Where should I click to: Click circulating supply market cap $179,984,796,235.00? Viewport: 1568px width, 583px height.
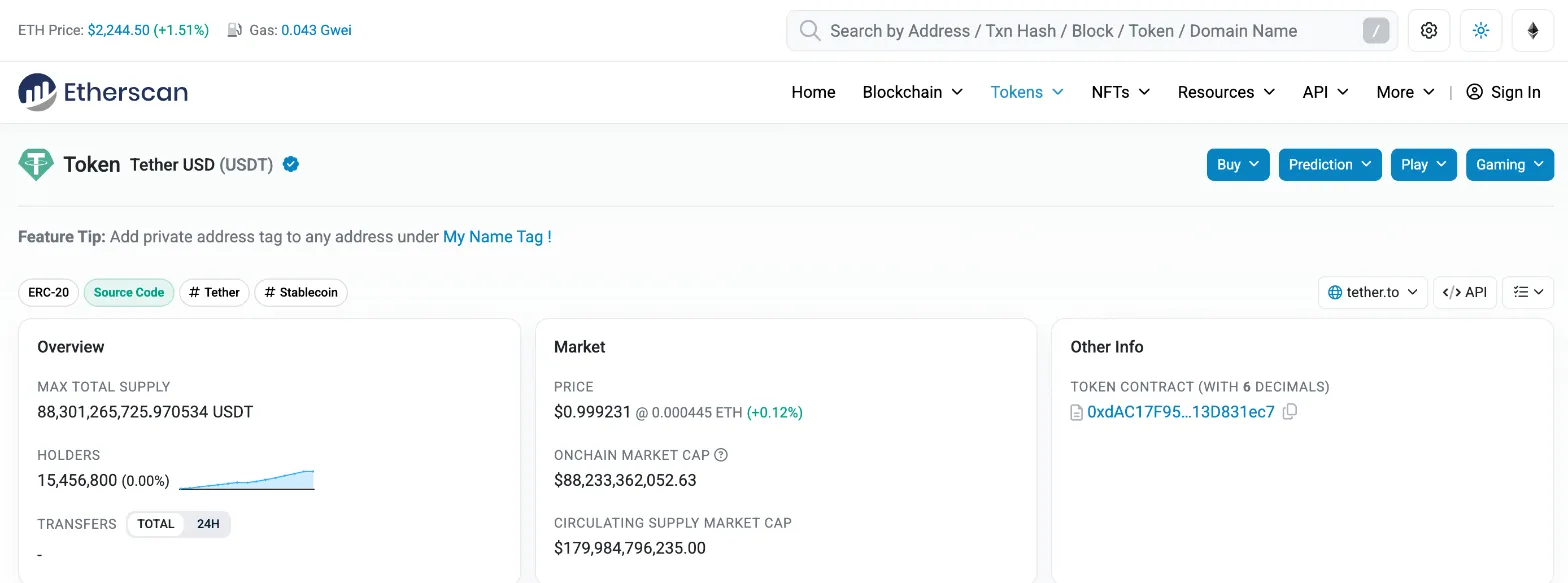630,548
